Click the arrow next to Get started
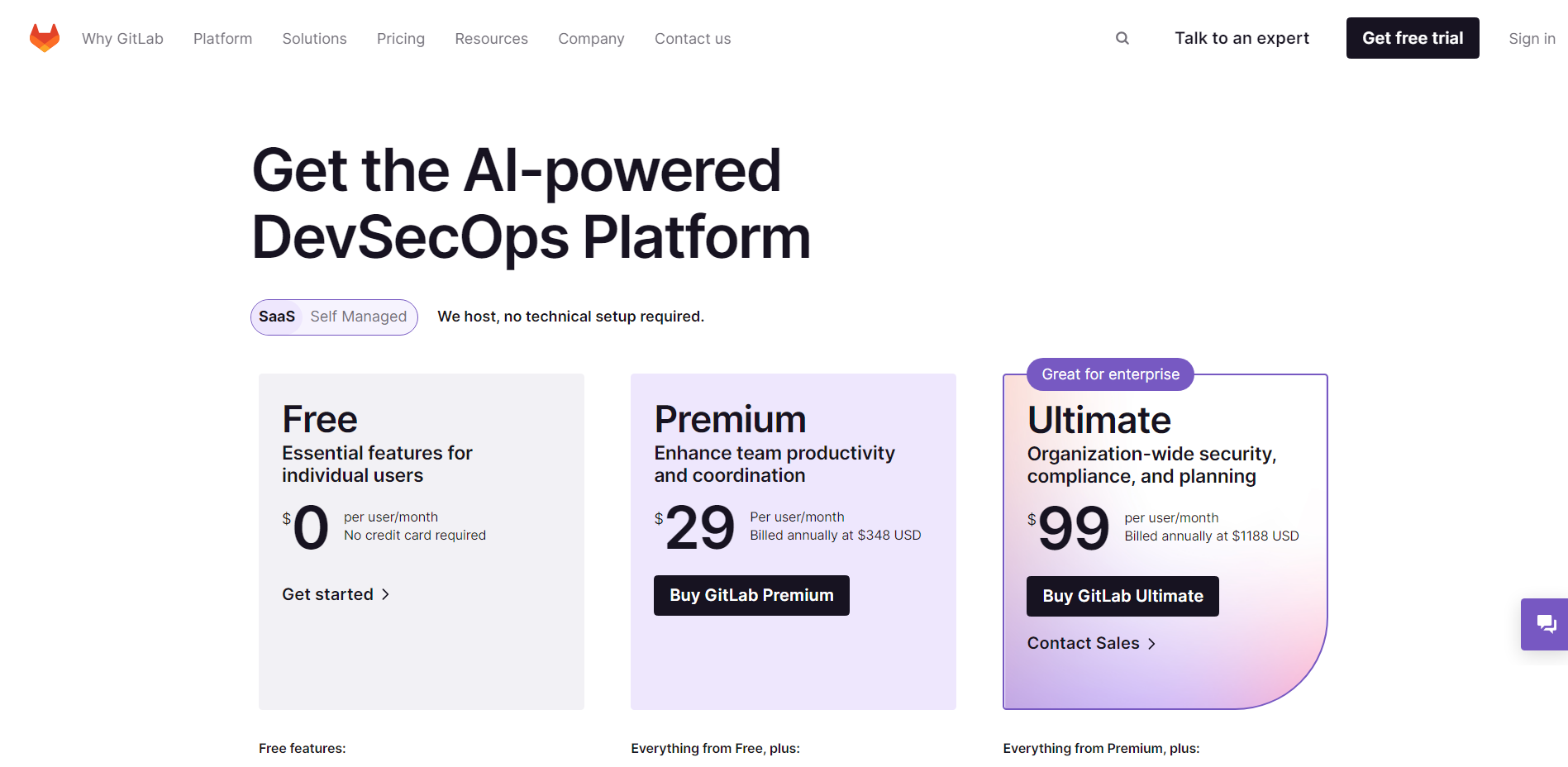1568x767 pixels. pos(385,594)
